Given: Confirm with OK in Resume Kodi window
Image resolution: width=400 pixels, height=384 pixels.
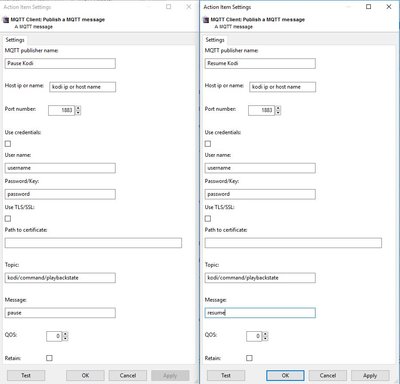Looking at the screenshot, I should (285, 376).
